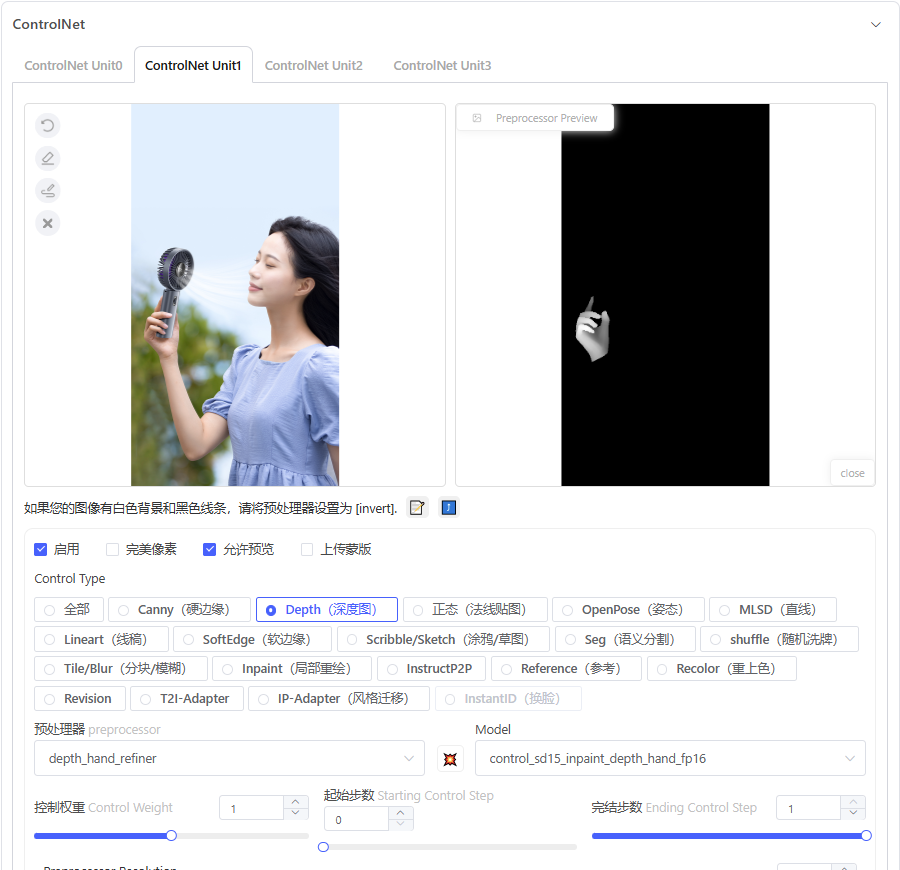The width and height of the screenshot is (900, 870).
Task: Select the Seg (语义分割) control type
Action: tap(625, 639)
